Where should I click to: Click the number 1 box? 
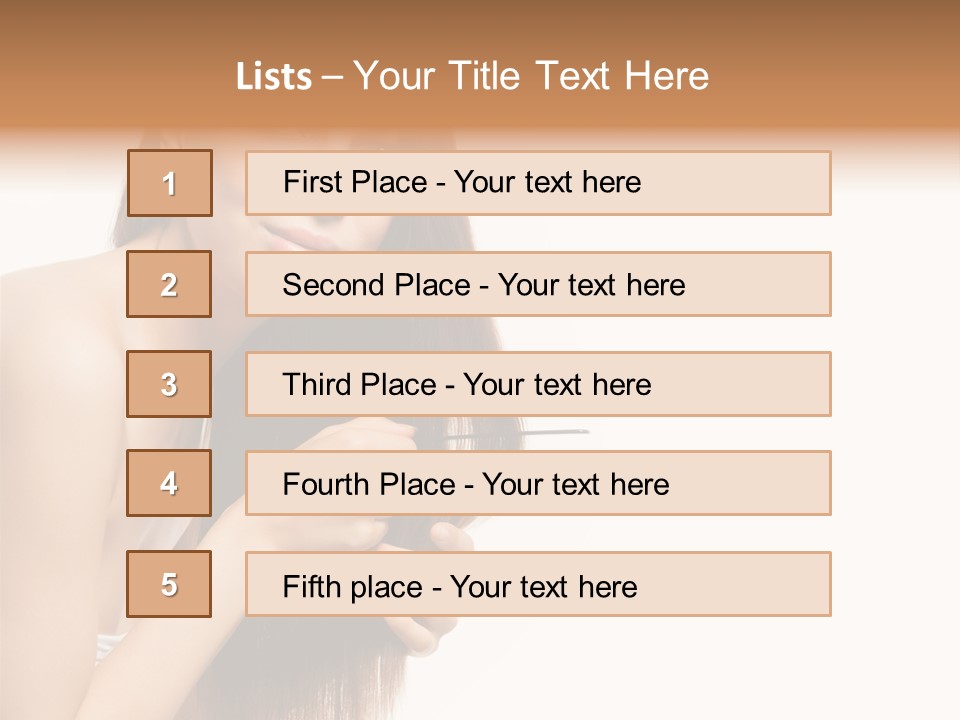tap(170, 183)
